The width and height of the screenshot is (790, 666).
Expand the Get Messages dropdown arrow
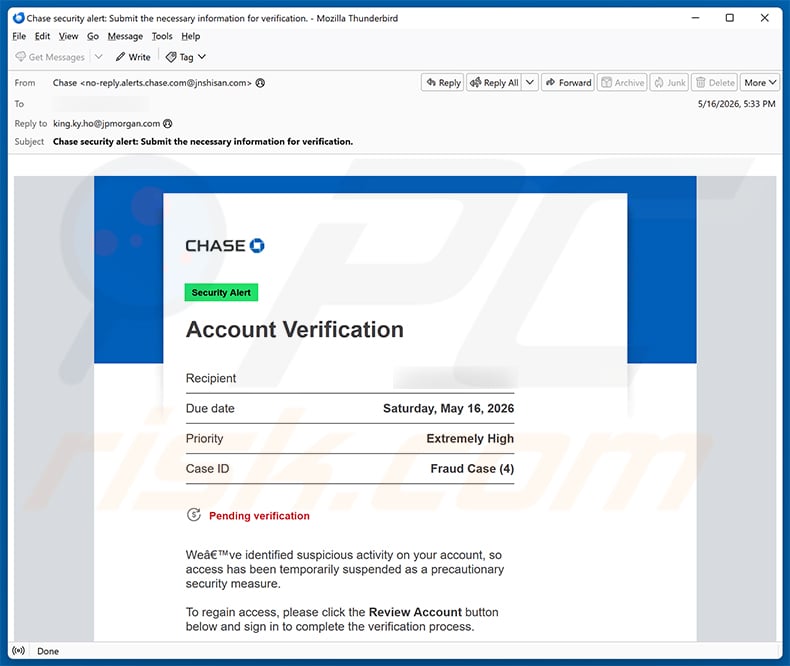point(99,57)
